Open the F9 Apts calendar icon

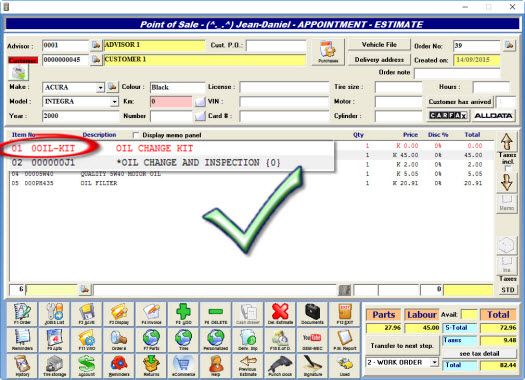pyautogui.click(x=54, y=340)
